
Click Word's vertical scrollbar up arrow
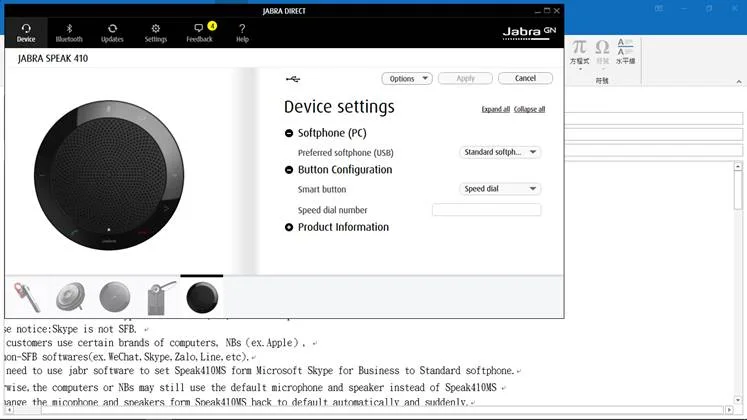[x=738, y=167]
